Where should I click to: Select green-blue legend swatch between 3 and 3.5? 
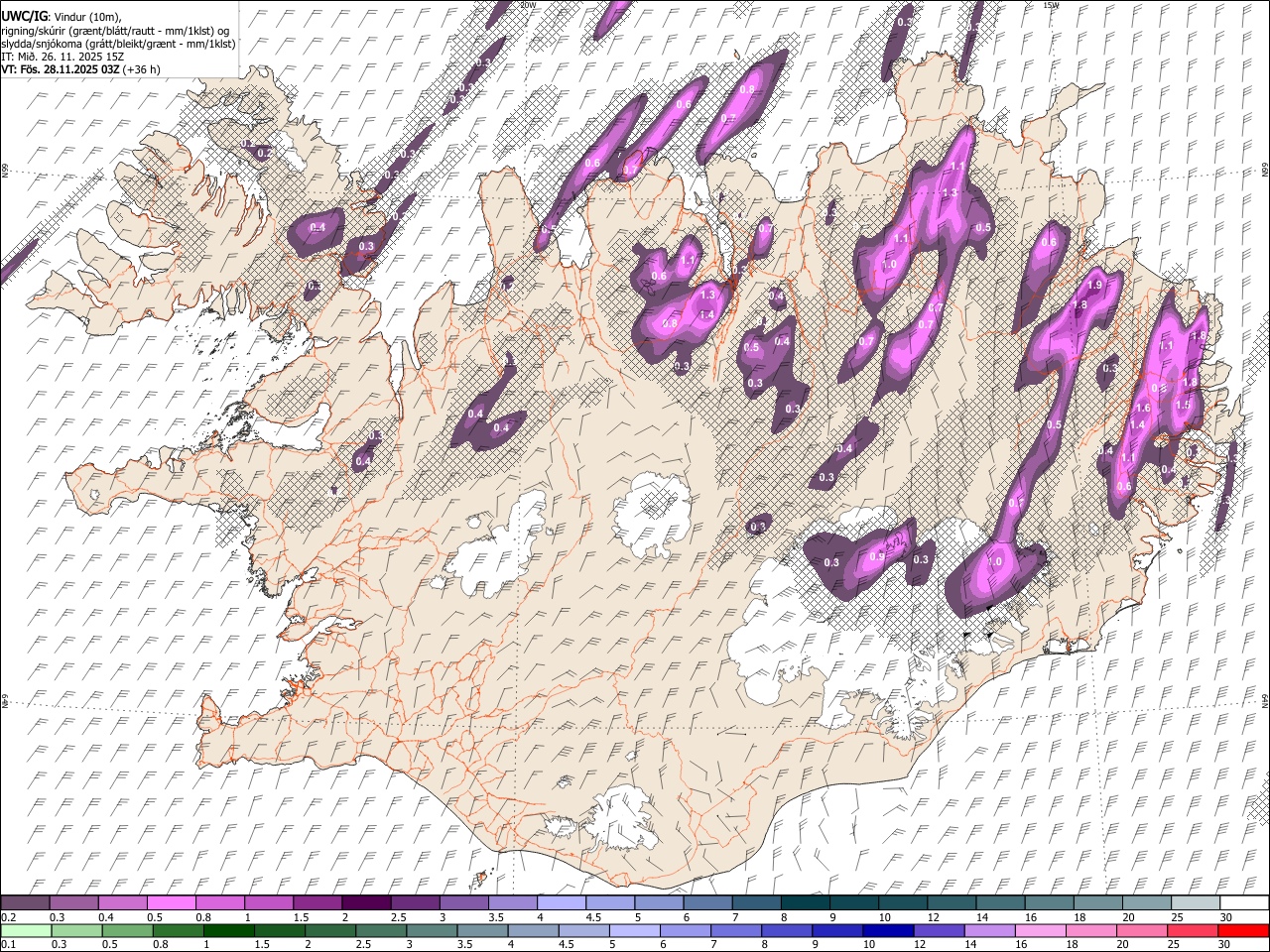coord(431,930)
